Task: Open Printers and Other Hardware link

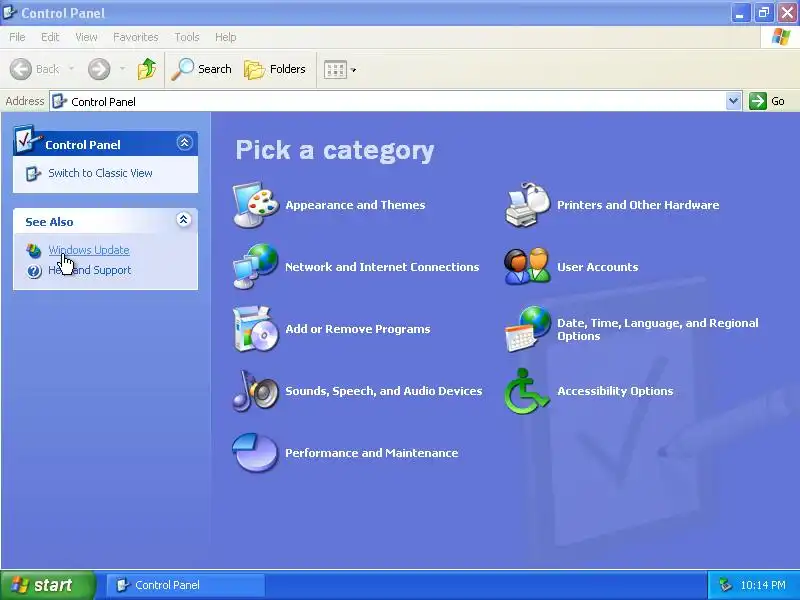Action: click(x=638, y=205)
